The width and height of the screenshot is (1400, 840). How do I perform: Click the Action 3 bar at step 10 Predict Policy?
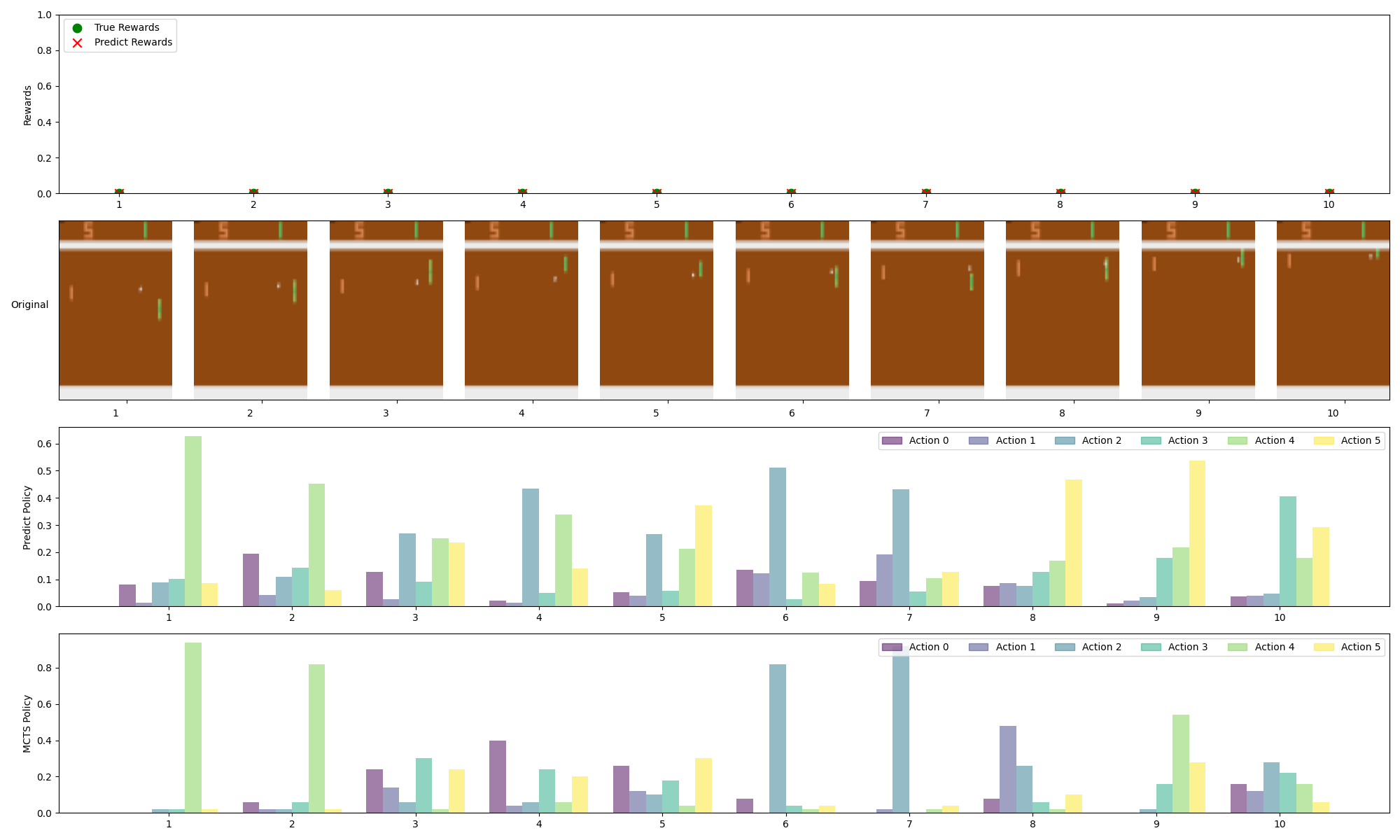pos(1287,552)
